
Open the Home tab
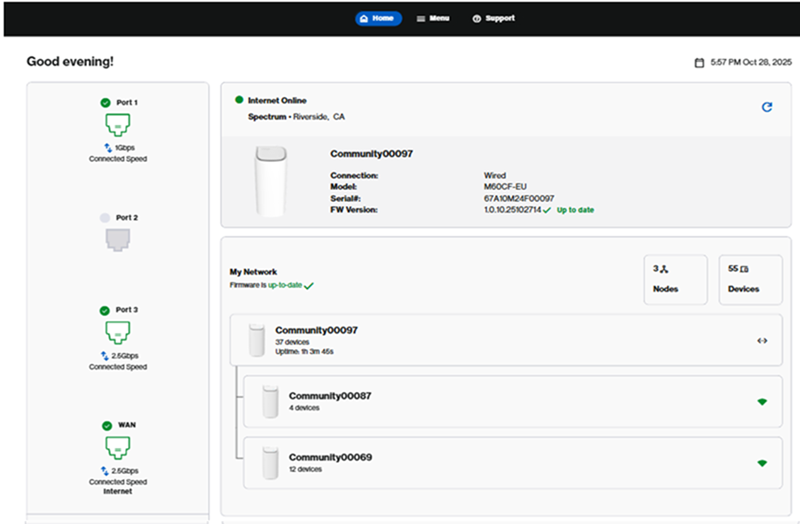378,18
